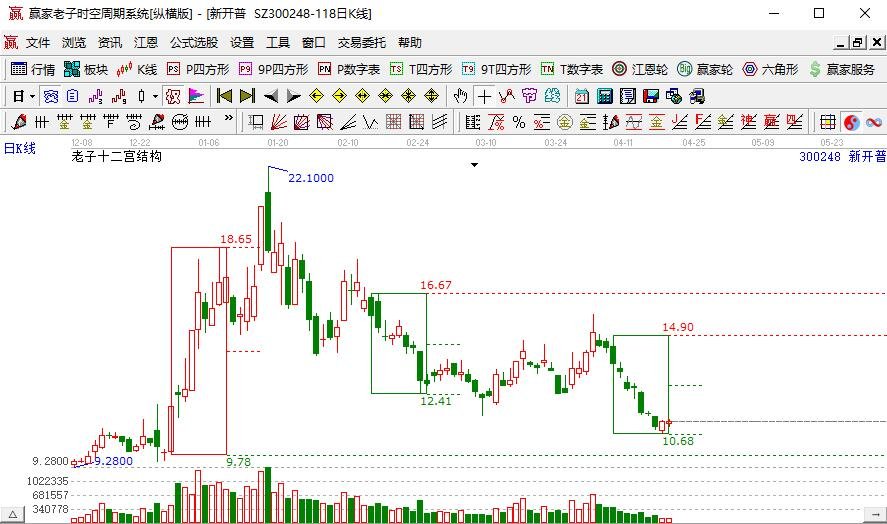Jump to the first bar button
The width and height of the screenshot is (887, 524).
tap(225, 97)
